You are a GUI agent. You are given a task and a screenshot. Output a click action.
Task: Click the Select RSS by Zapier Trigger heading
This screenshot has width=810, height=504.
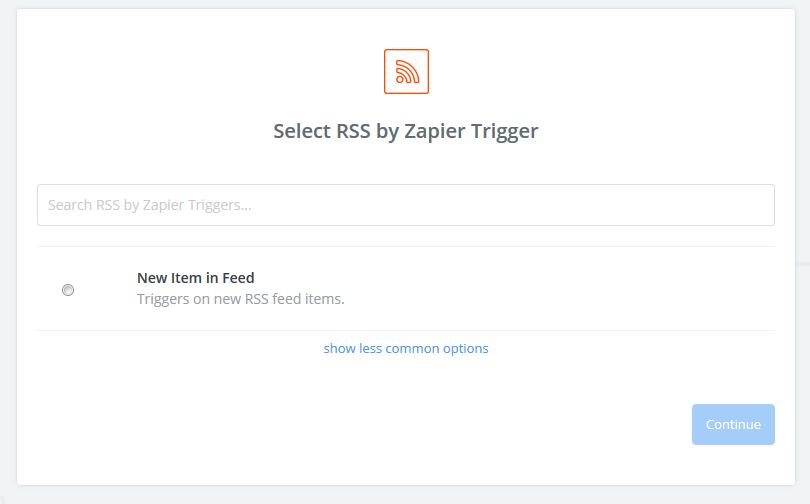[406, 131]
